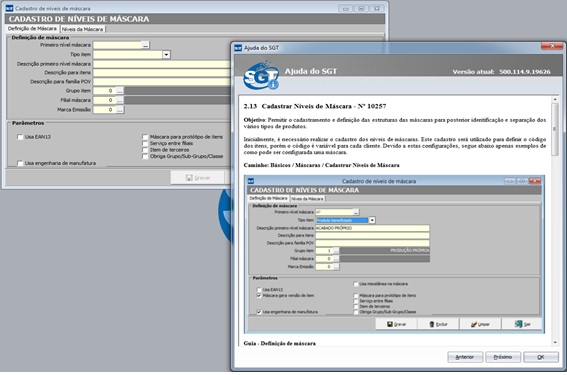This screenshot has width=567, height=375.
Task: Click the Descrição para itens field
Action: (x=162, y=73)
